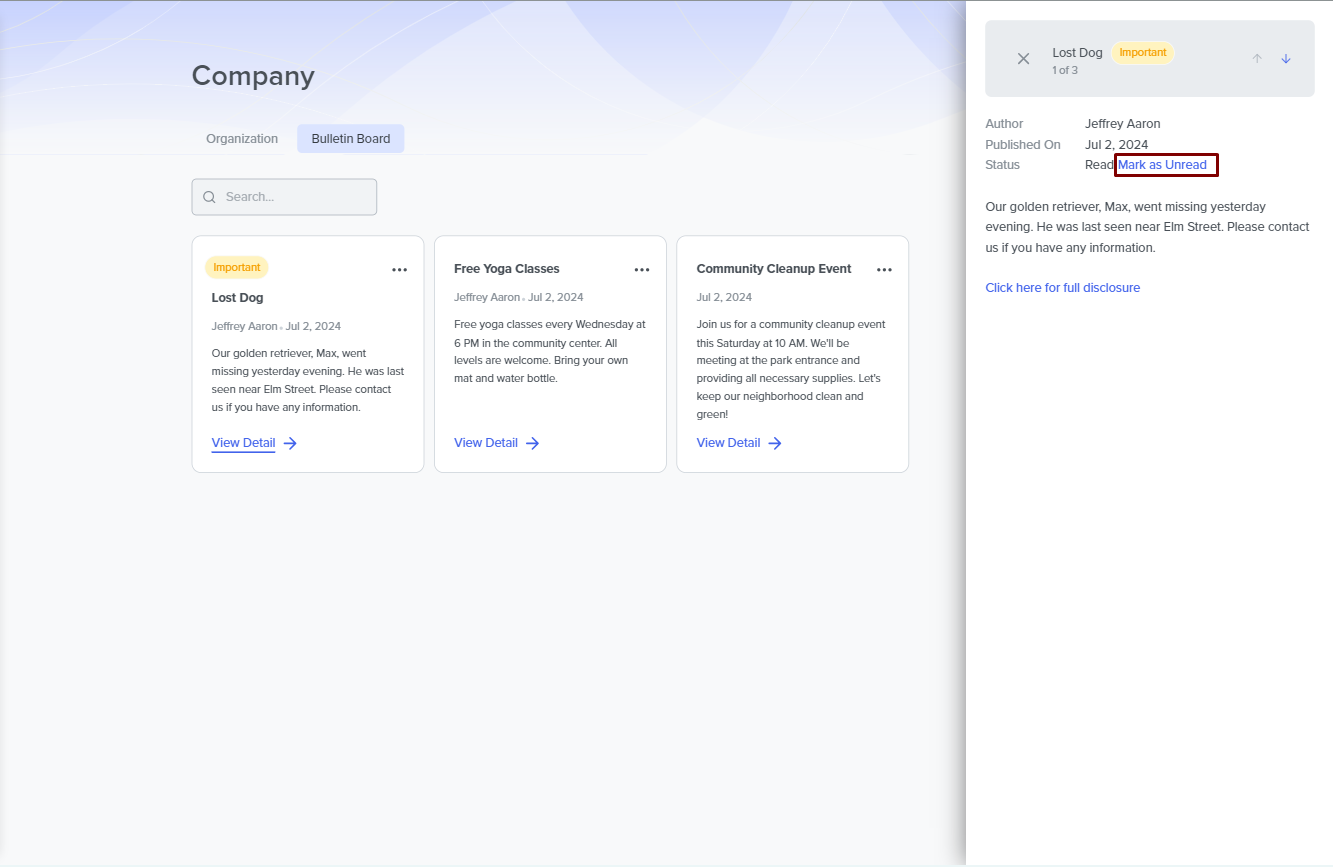
Task: Click the arrow icon on Community Cleanup card
Action: (x=775, y=443)
